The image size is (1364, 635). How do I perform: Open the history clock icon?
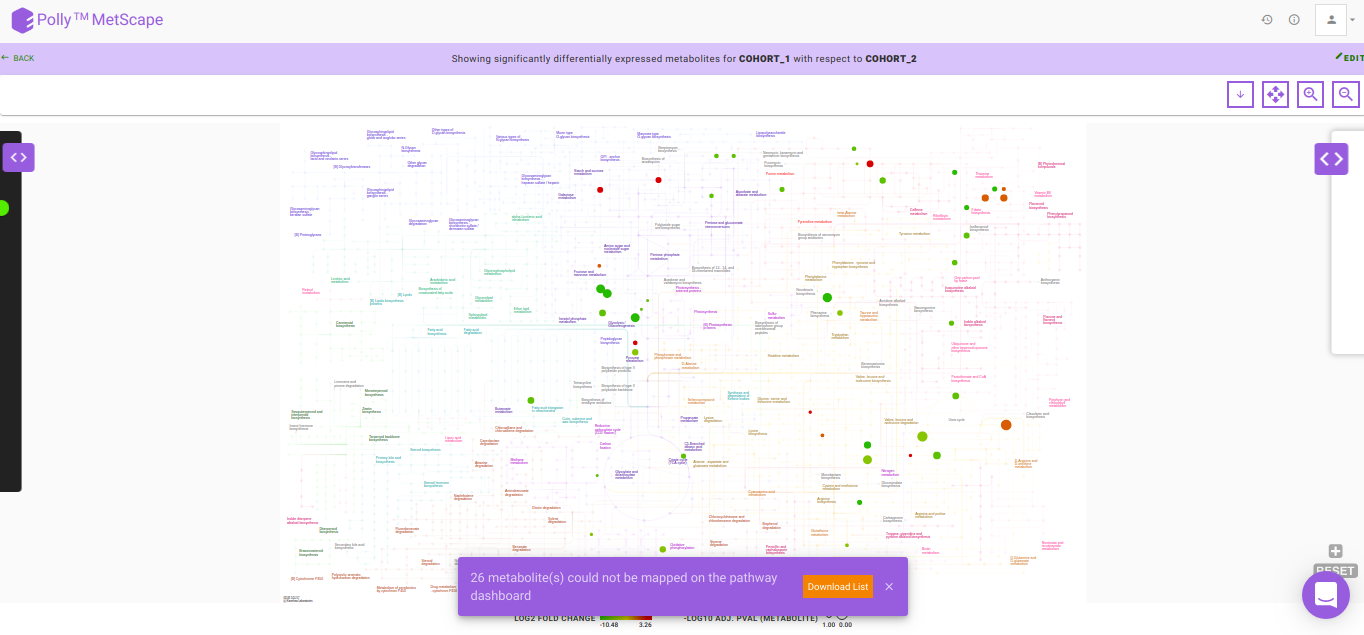click(x=1267, y=20)
